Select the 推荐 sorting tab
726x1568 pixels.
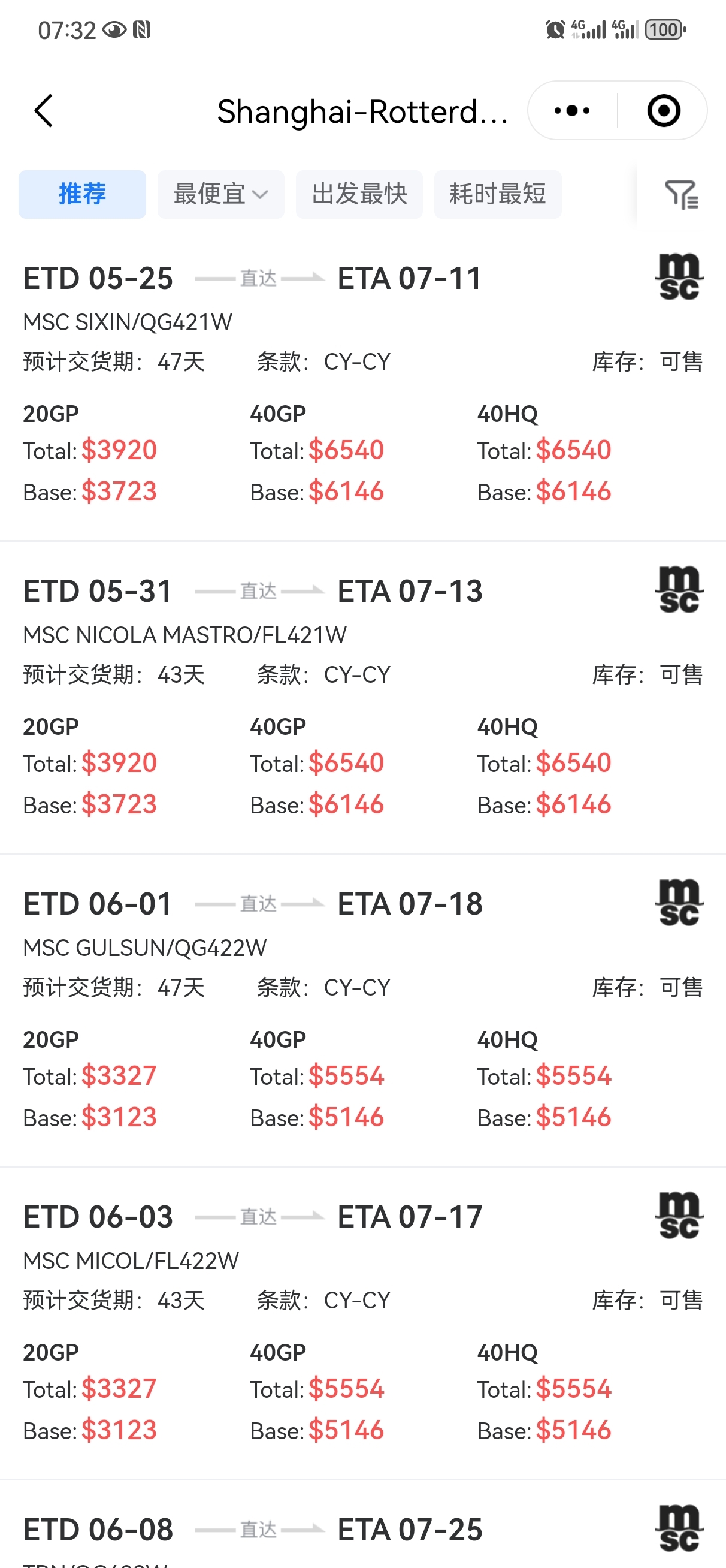click(82, 194)
